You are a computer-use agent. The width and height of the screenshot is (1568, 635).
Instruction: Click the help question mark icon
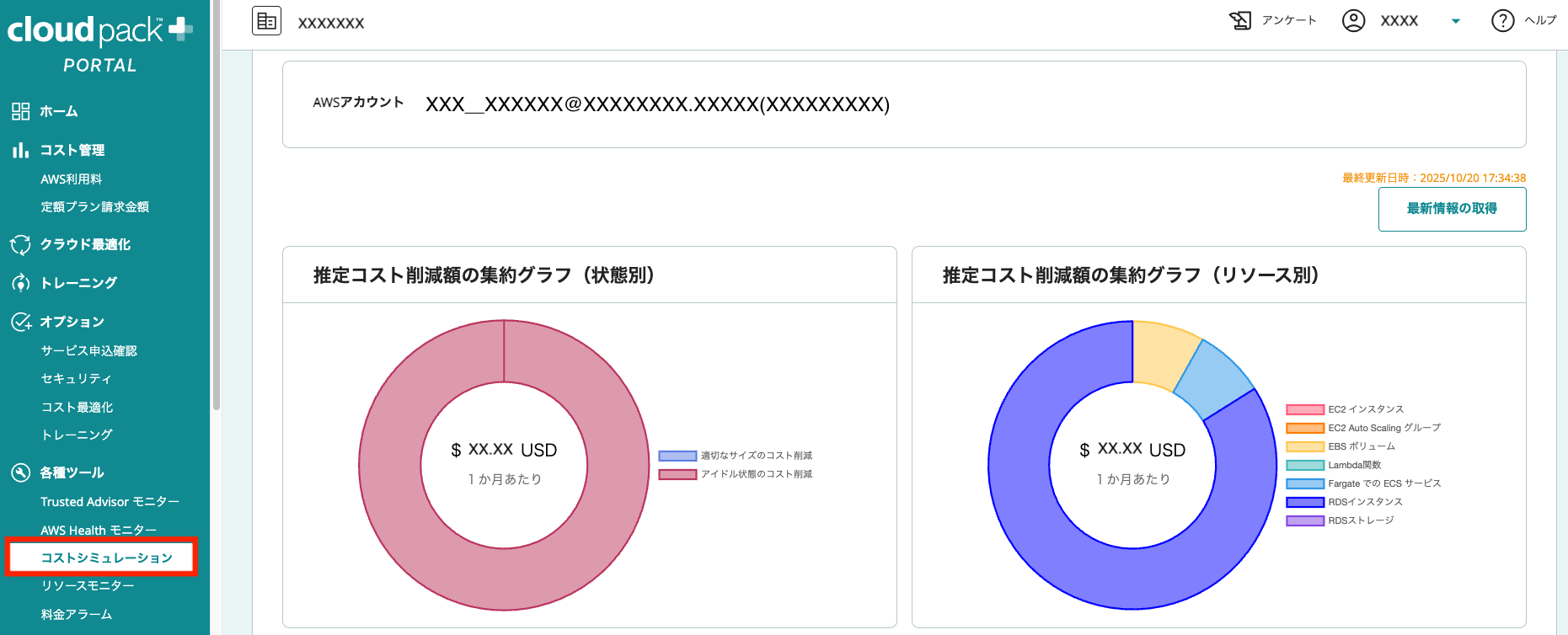pyautogui.click(x=1502, y=20)
